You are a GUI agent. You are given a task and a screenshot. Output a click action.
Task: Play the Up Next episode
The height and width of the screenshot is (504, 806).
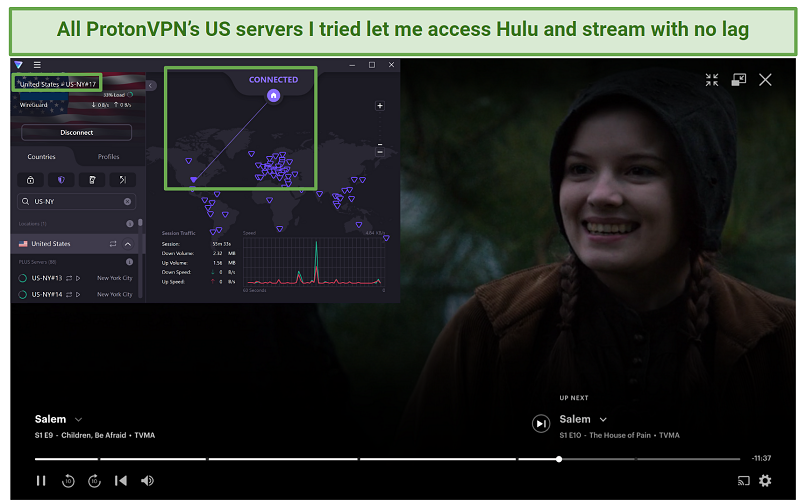click(x=541, y=424)
